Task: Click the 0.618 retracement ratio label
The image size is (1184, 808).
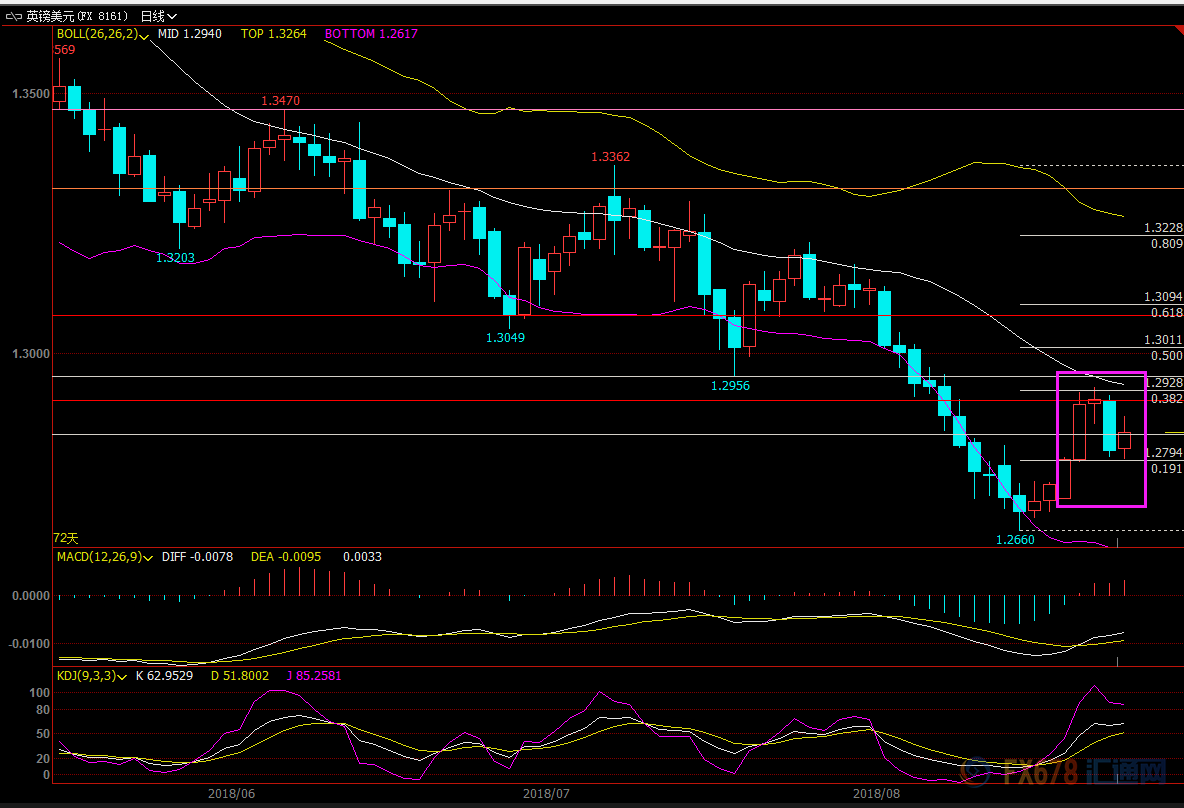Action: pyautogui.click(x=1167, y=313)
